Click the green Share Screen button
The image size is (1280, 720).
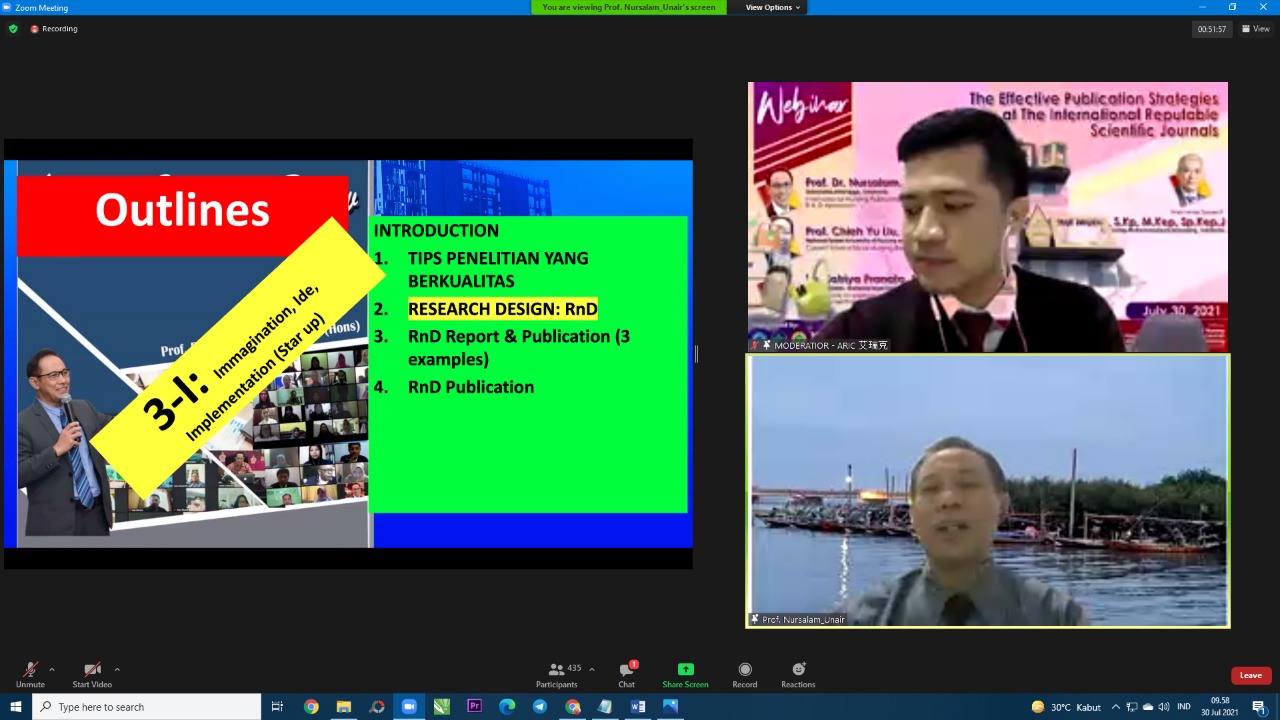point(685,675)
